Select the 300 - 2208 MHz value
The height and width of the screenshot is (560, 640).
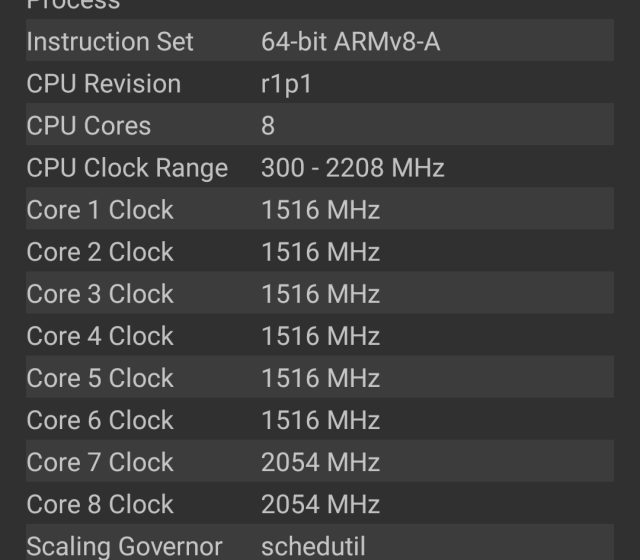click(x=352, y=168)
